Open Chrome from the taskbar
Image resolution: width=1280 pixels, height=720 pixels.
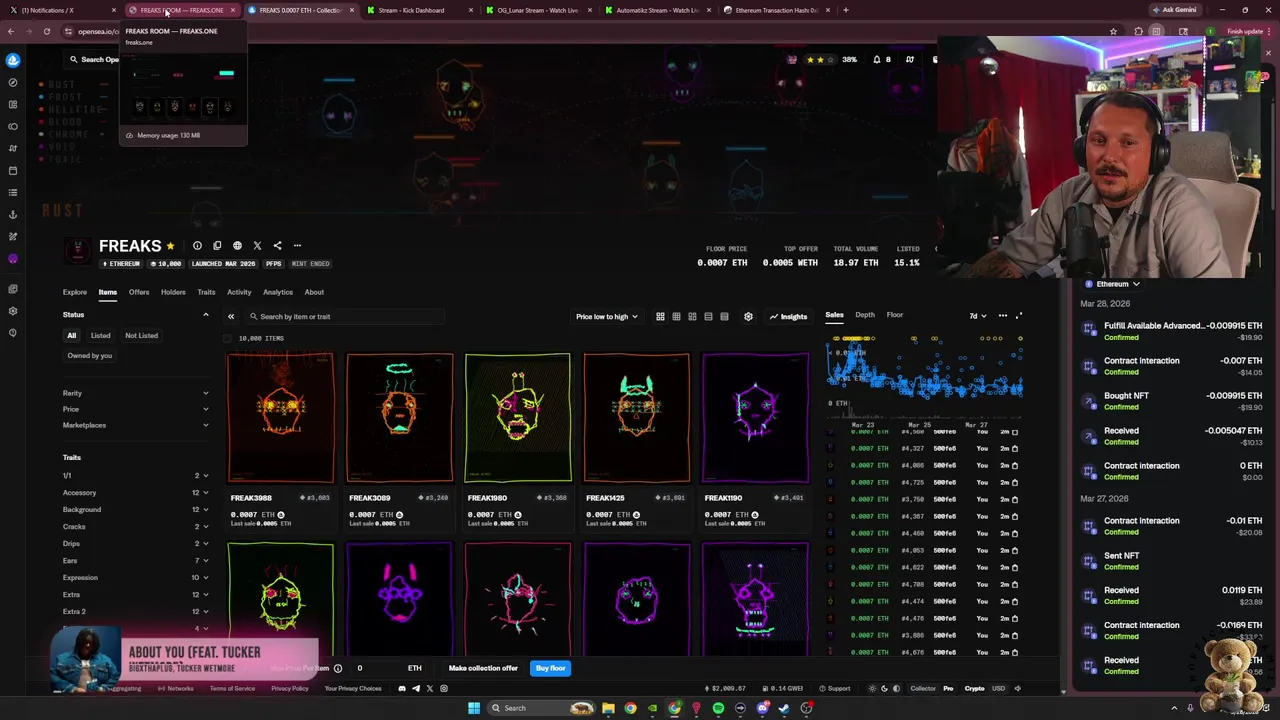tap(630, 708)
